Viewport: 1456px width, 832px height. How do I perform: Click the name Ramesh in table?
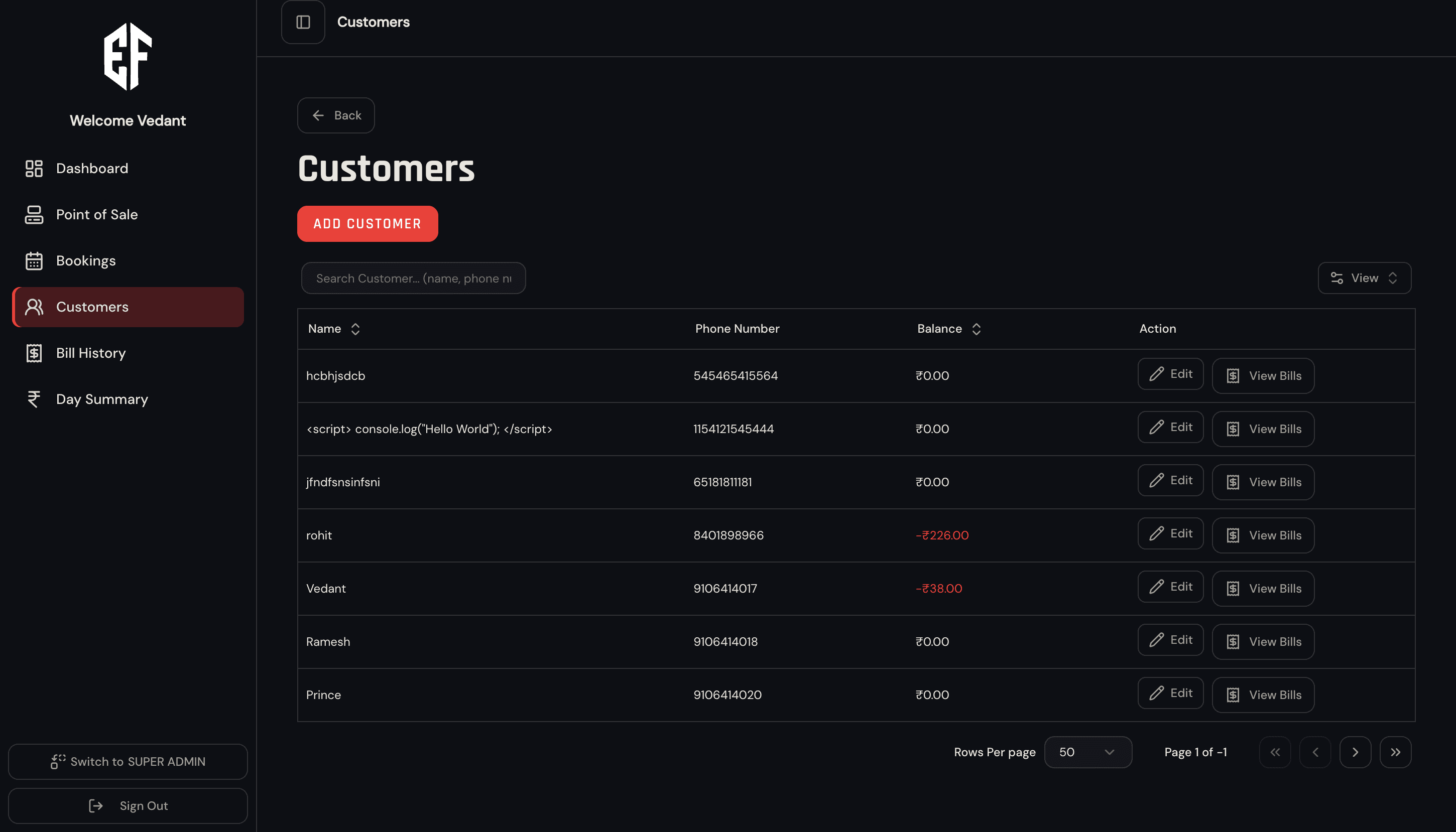pos(328,642)
